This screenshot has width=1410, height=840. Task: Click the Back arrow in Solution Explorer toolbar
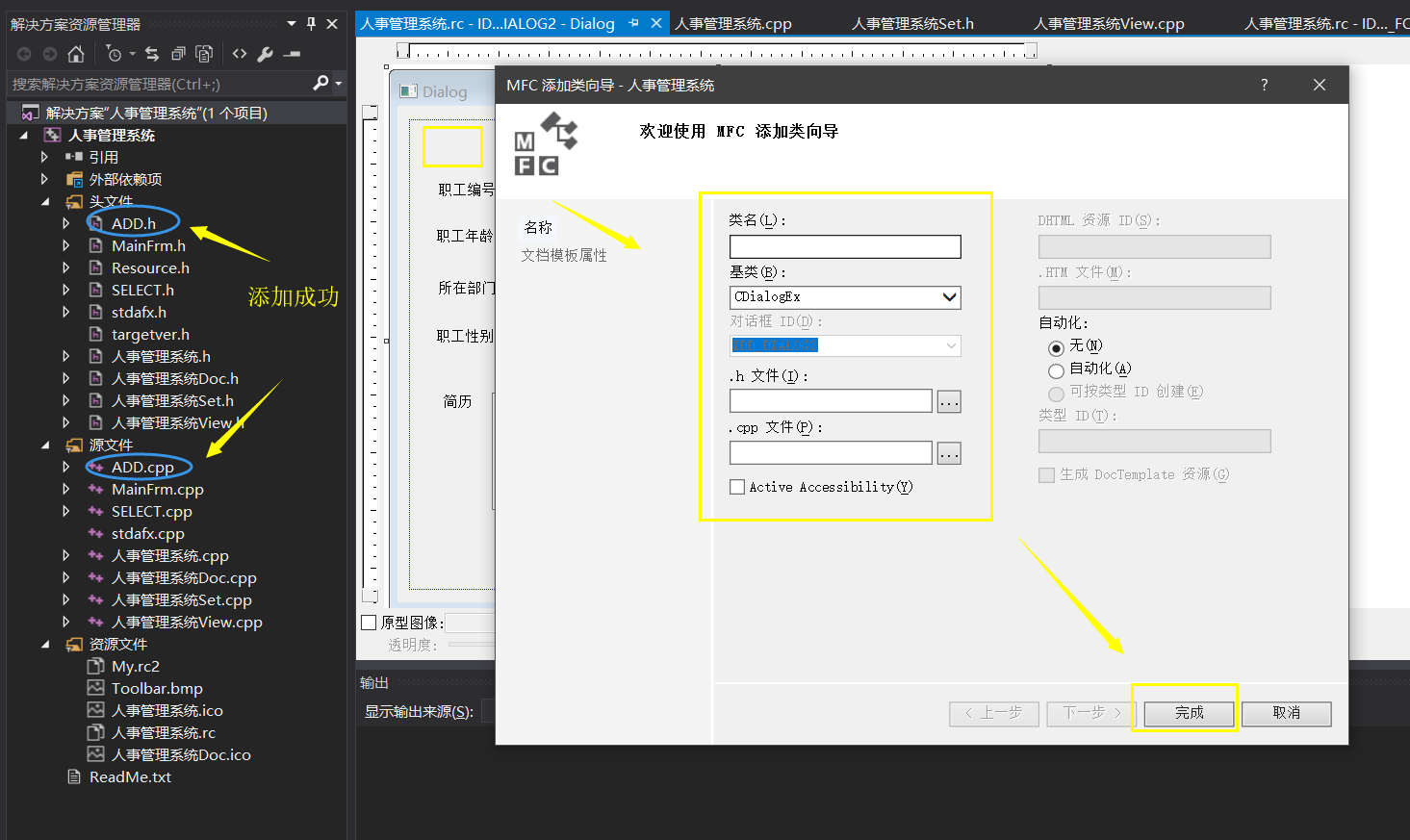coord(24,54)
